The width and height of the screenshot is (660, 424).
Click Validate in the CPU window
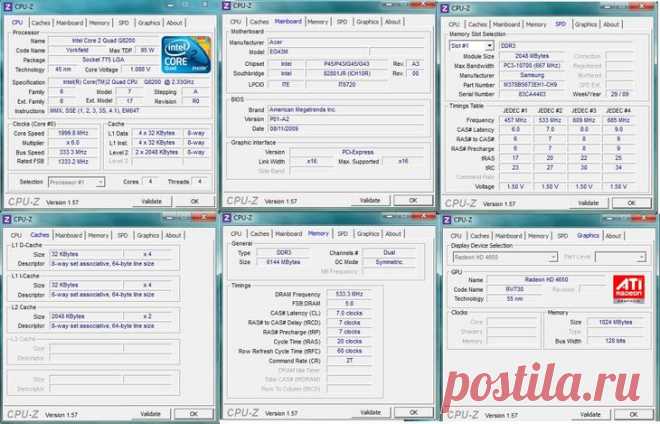152,202
